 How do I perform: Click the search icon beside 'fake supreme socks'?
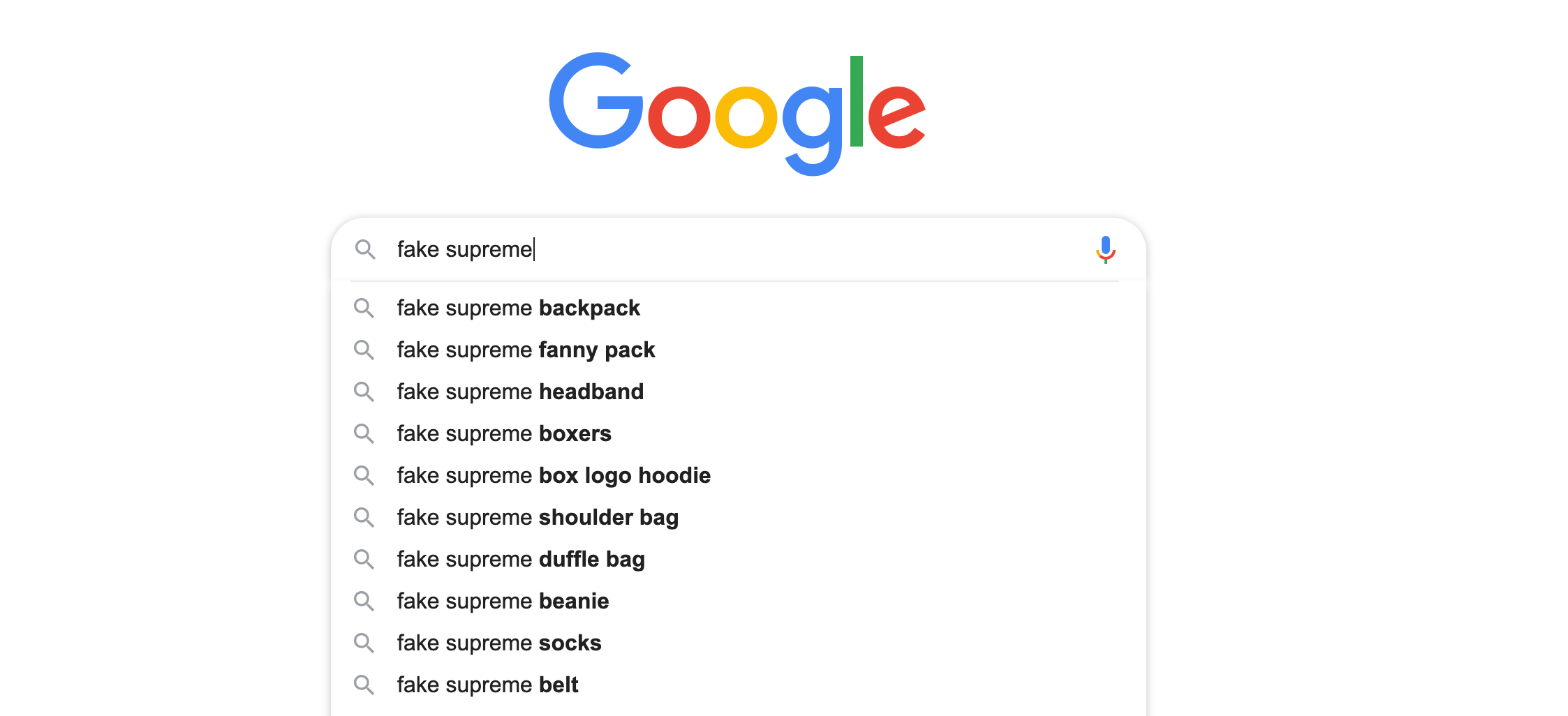click(364, 643)
